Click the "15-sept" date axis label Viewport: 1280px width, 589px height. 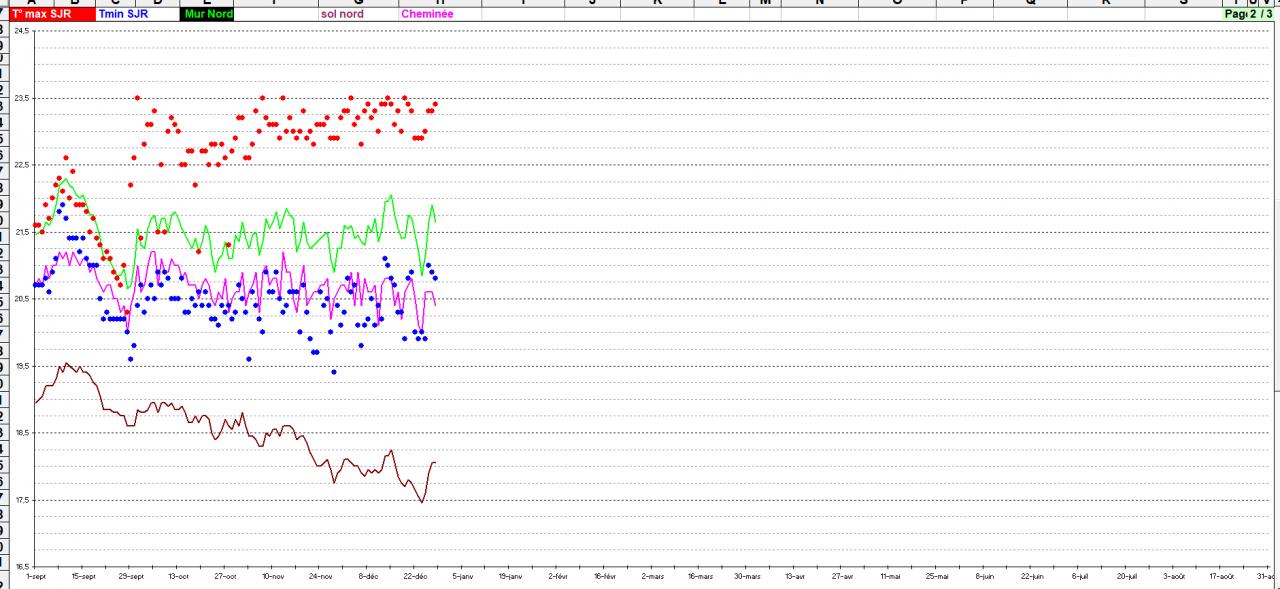tap(83, 577)
